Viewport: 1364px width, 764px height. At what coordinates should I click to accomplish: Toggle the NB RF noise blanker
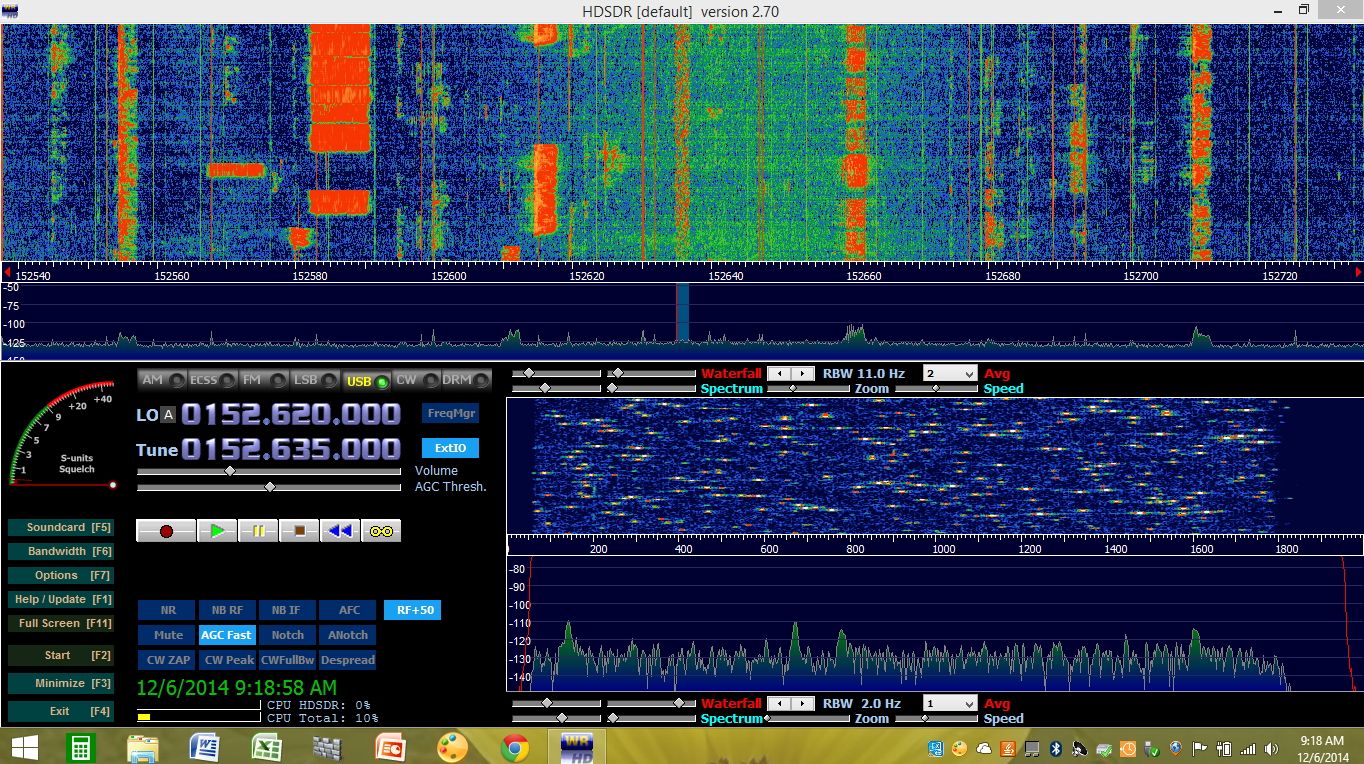coord(227,610)
